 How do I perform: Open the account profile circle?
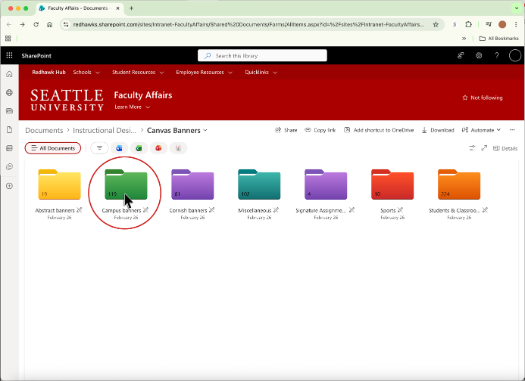pyautogui.click(x=515, y=56)
